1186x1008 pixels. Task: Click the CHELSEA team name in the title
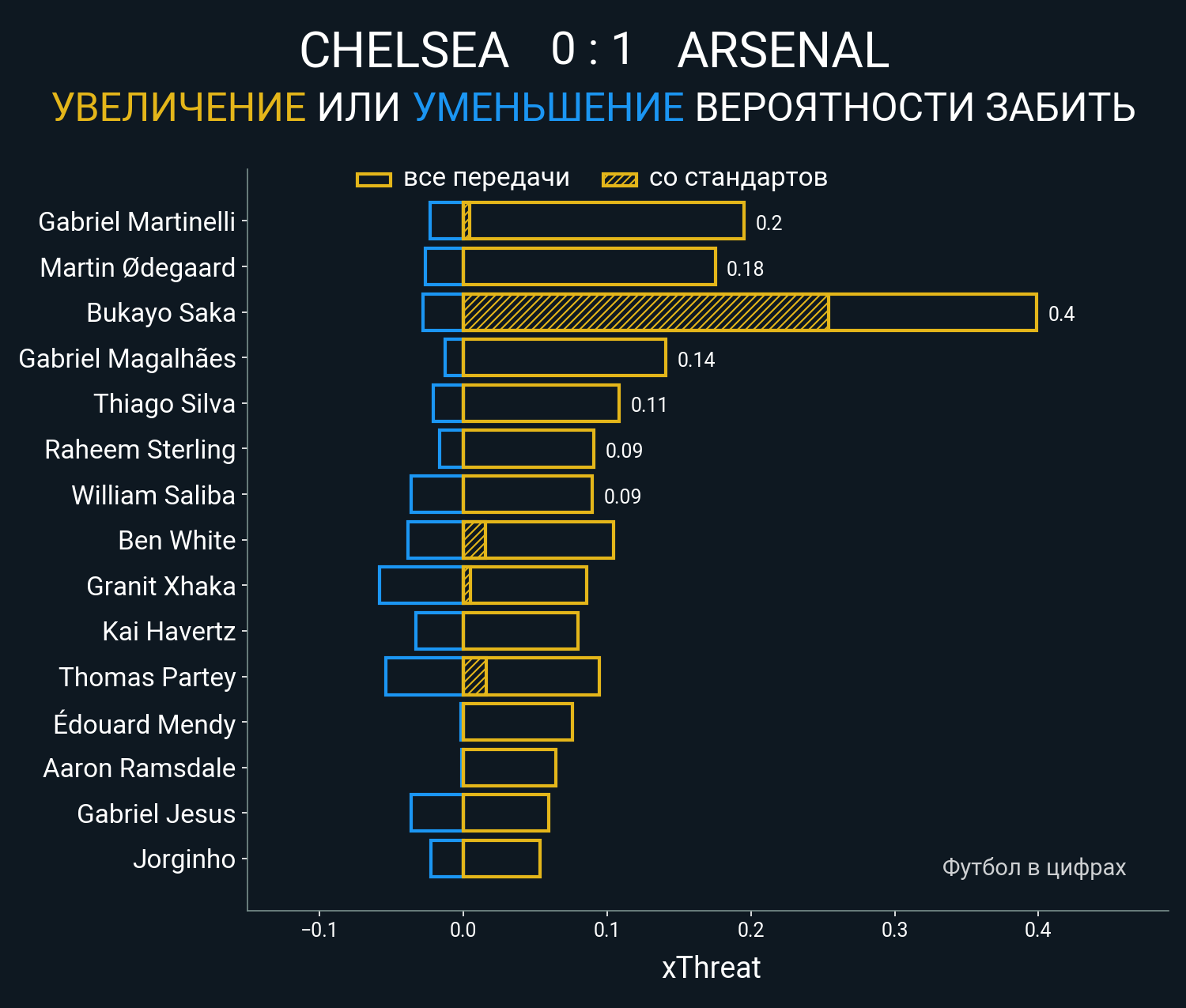tap(403, 51)
